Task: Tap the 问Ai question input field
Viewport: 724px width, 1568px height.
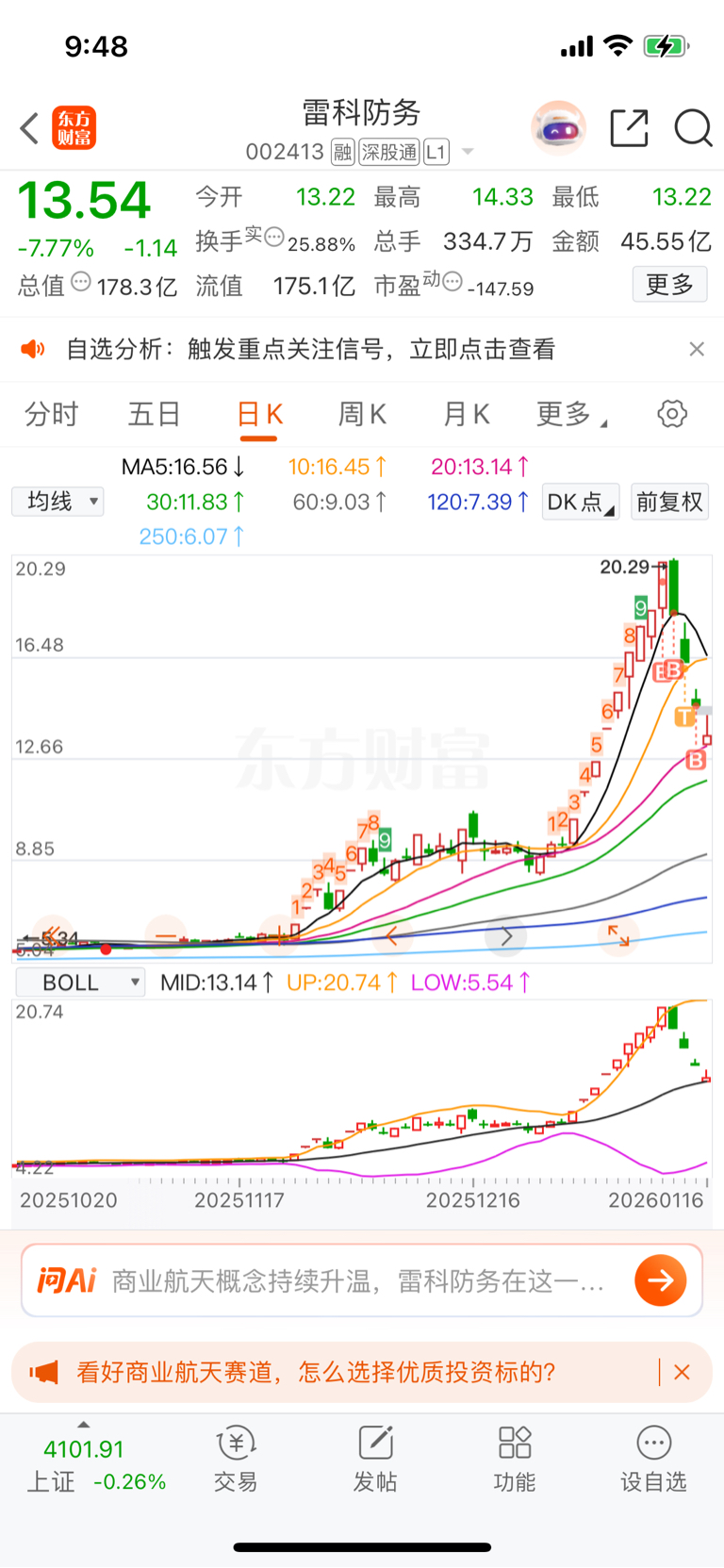Action: coord(362,1280)
